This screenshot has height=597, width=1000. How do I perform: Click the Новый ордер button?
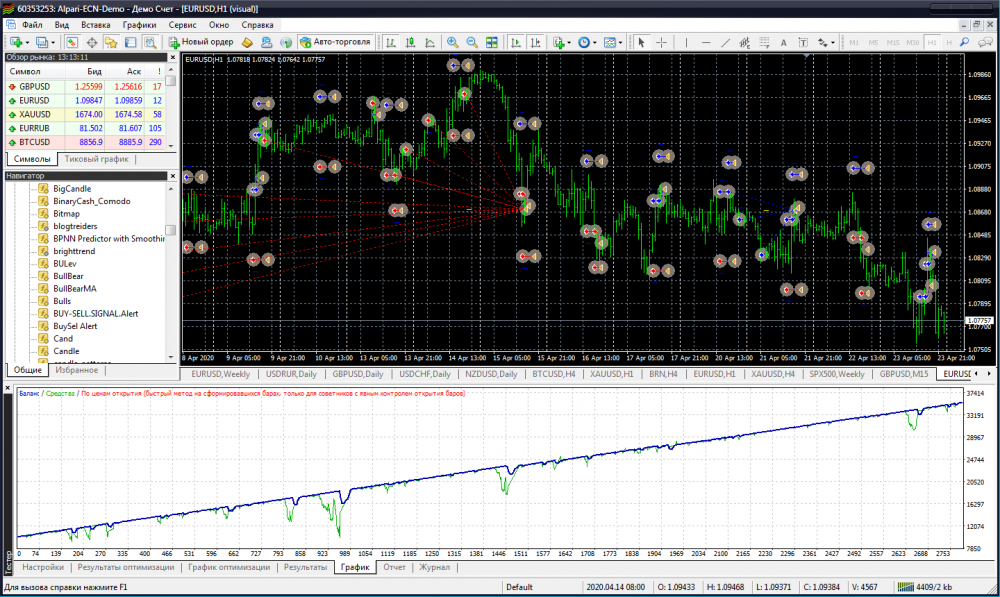pyautogui.click(x=202, y=42)
